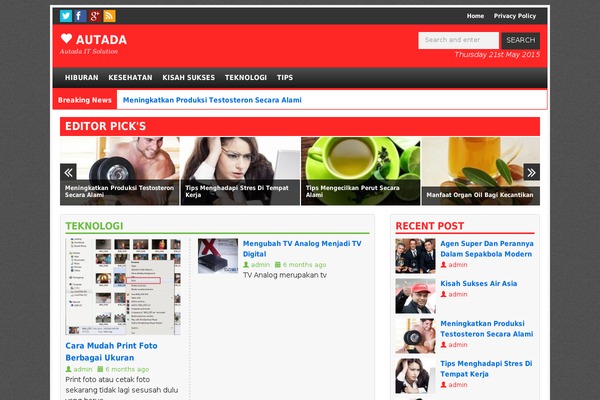Click admin author under Cara Mudah Print Foto
Image resolution: width=600 pixels, height=400 pixels.
pyautogui.click(x=83, y=369)
